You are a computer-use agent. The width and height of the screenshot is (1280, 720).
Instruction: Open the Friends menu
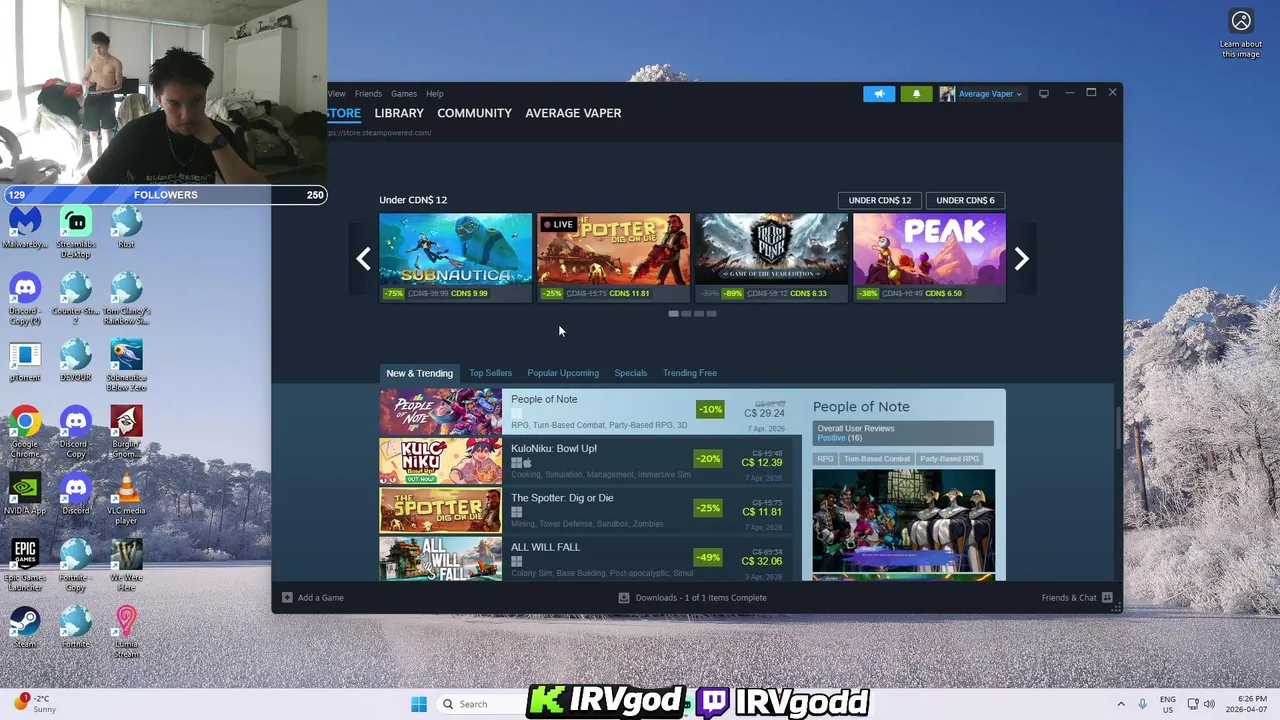pyautogui.click(x=368, y=94)
